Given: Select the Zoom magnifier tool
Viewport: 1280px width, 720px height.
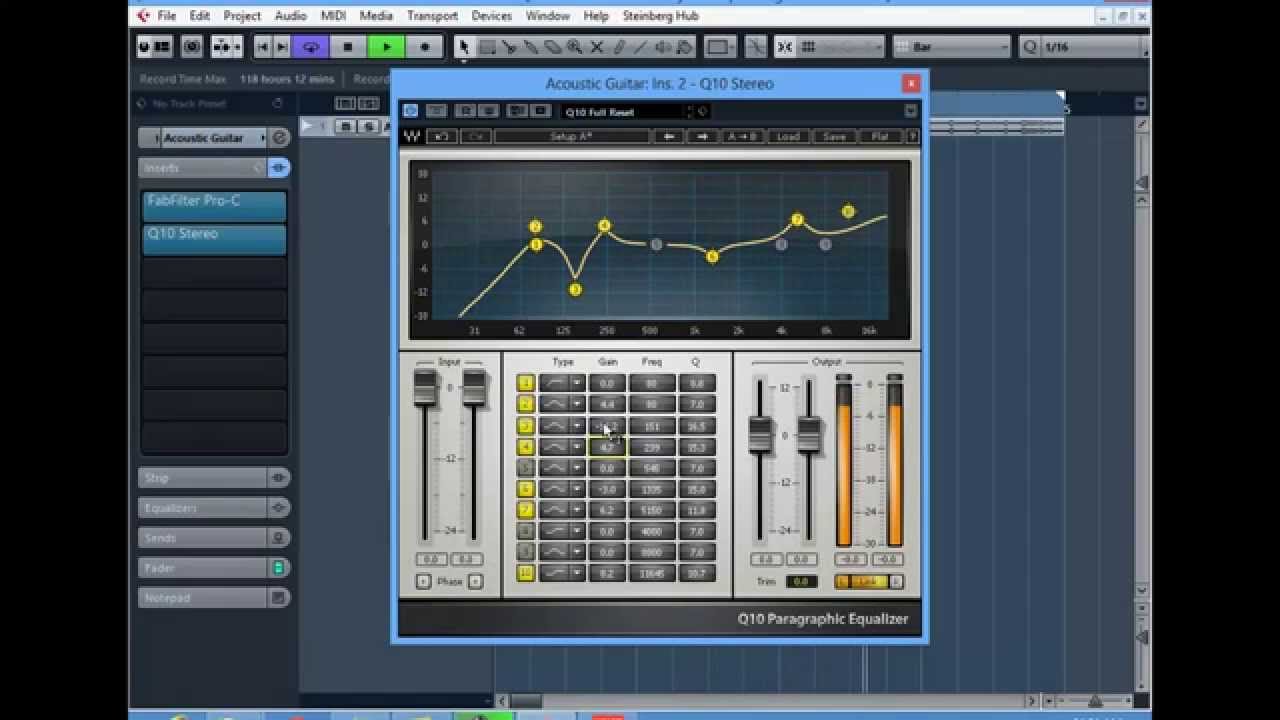Looking at the screenshot, I should (575, 47).
